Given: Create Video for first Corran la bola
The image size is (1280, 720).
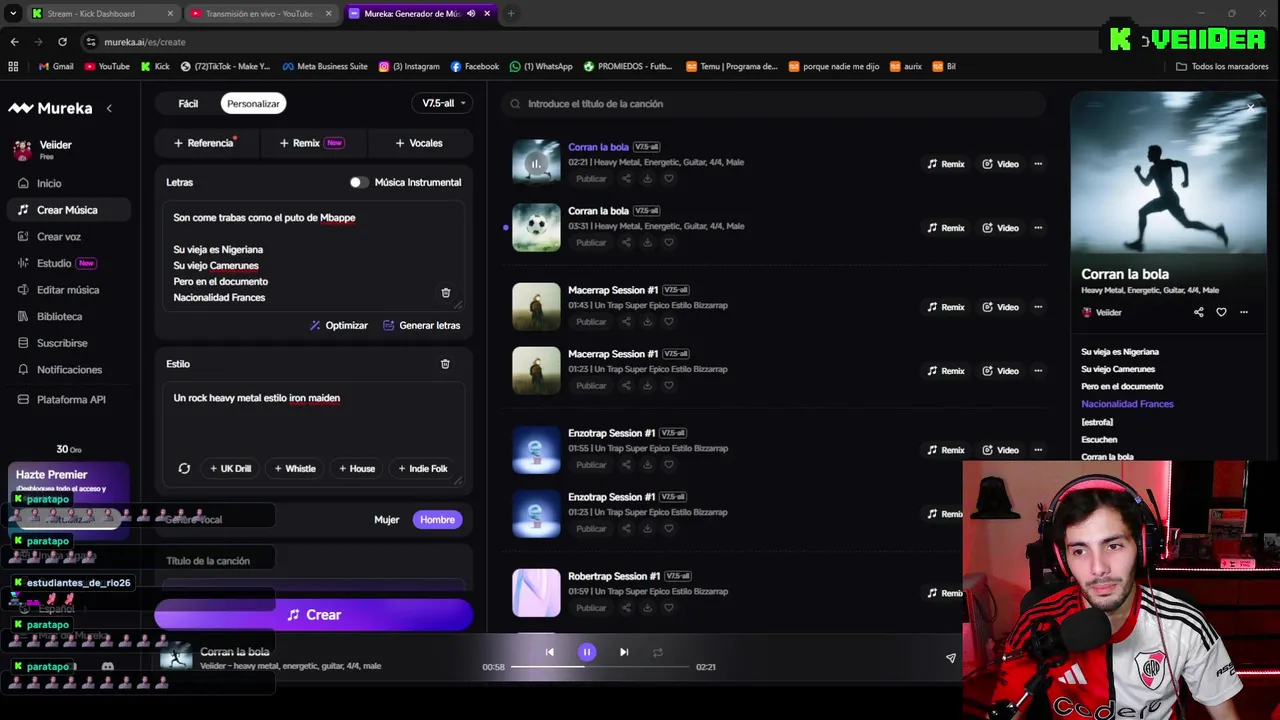Looking at the screenshot, I should [x=1001, y=164].
